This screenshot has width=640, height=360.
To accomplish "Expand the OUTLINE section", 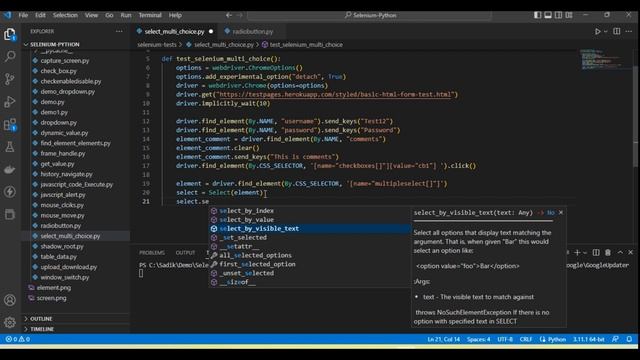I will tap(41, 319).
